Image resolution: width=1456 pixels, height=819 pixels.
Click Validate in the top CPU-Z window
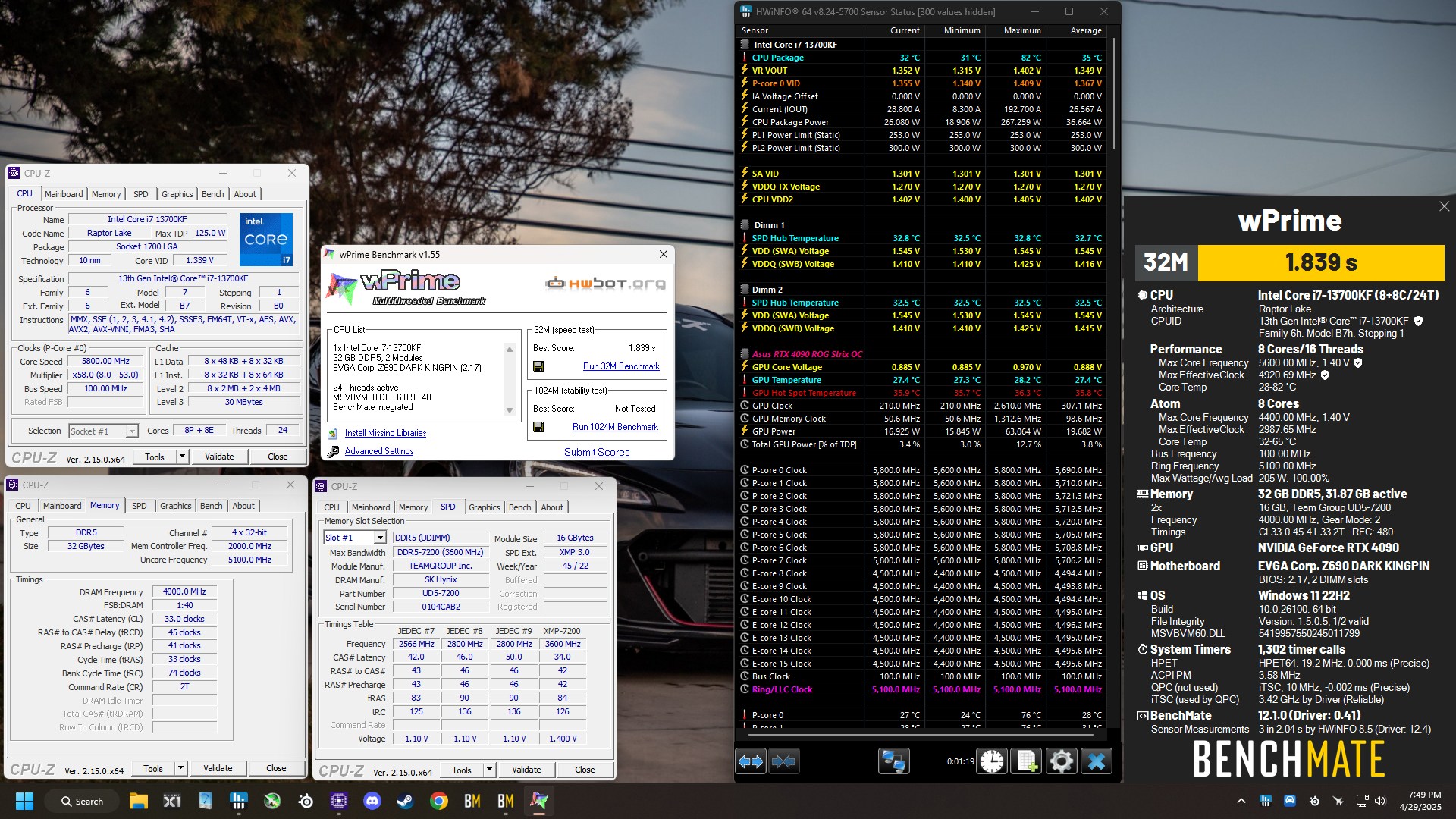pyautogui.click(x=219, y=457)
